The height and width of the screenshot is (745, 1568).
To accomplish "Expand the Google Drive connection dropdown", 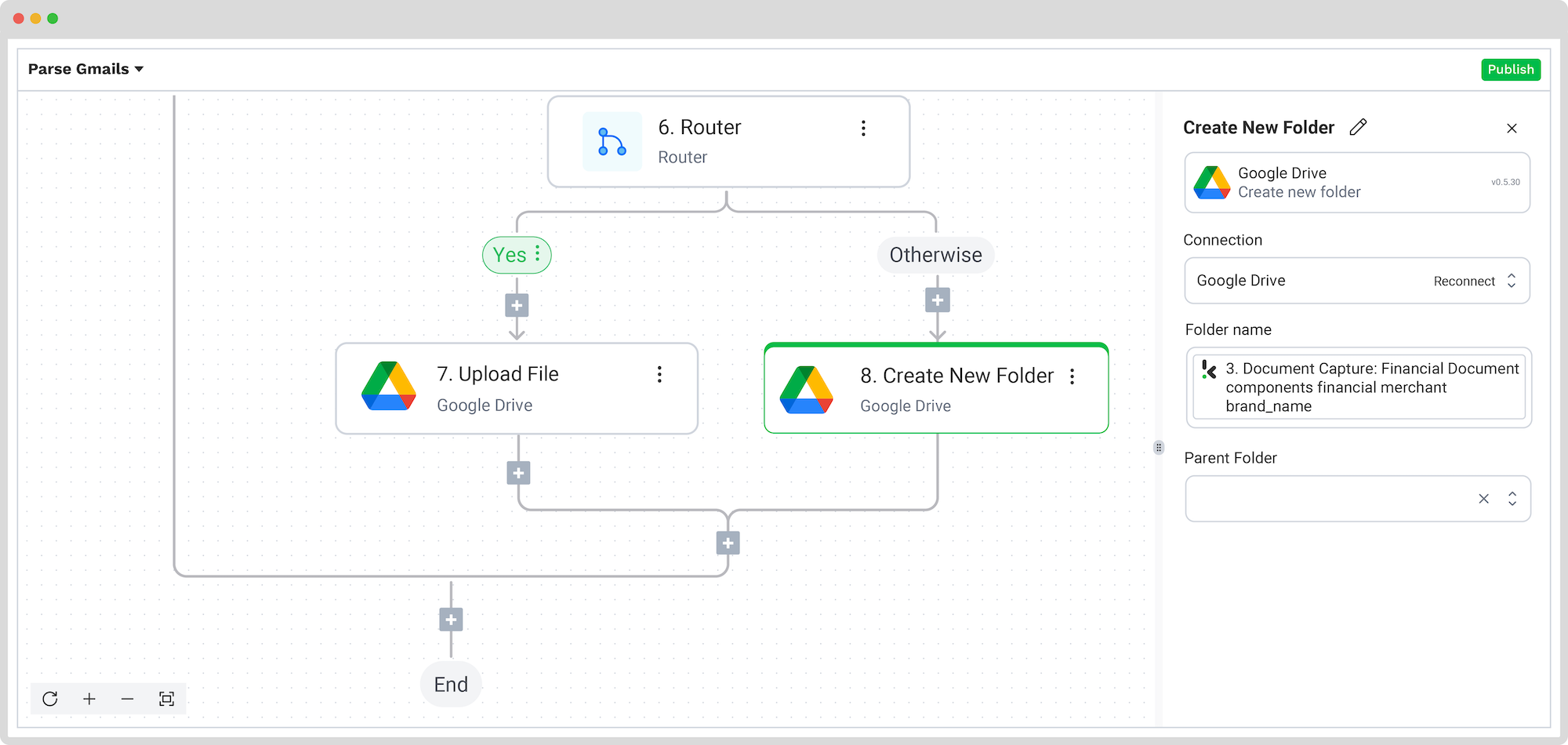I will click(x=1512, y=281).
